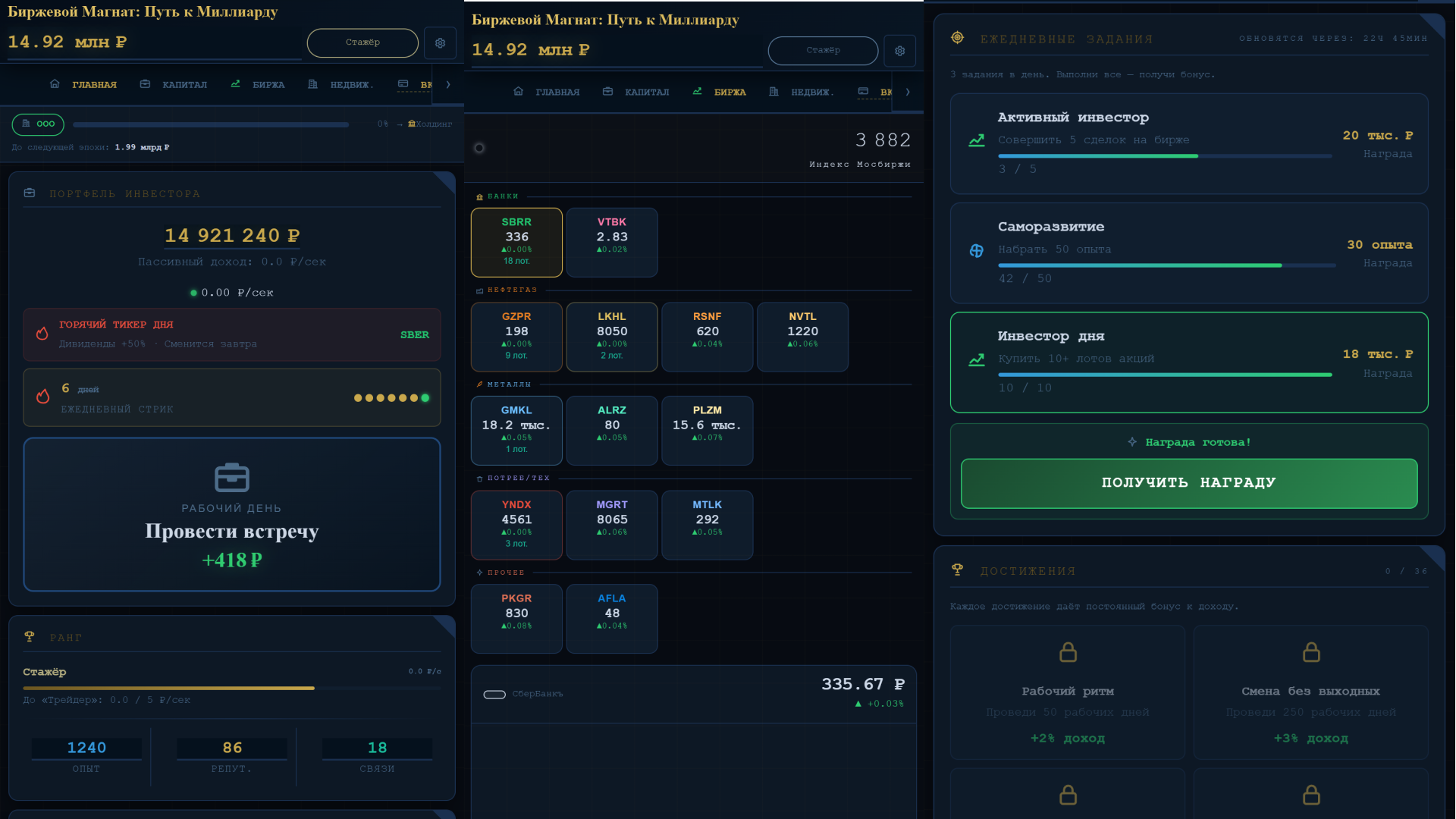Open НЕДВИЖ. tab in middle panel
This screenshot has height=819, width=1456.
pyautogui.click(x=802, y=92)
